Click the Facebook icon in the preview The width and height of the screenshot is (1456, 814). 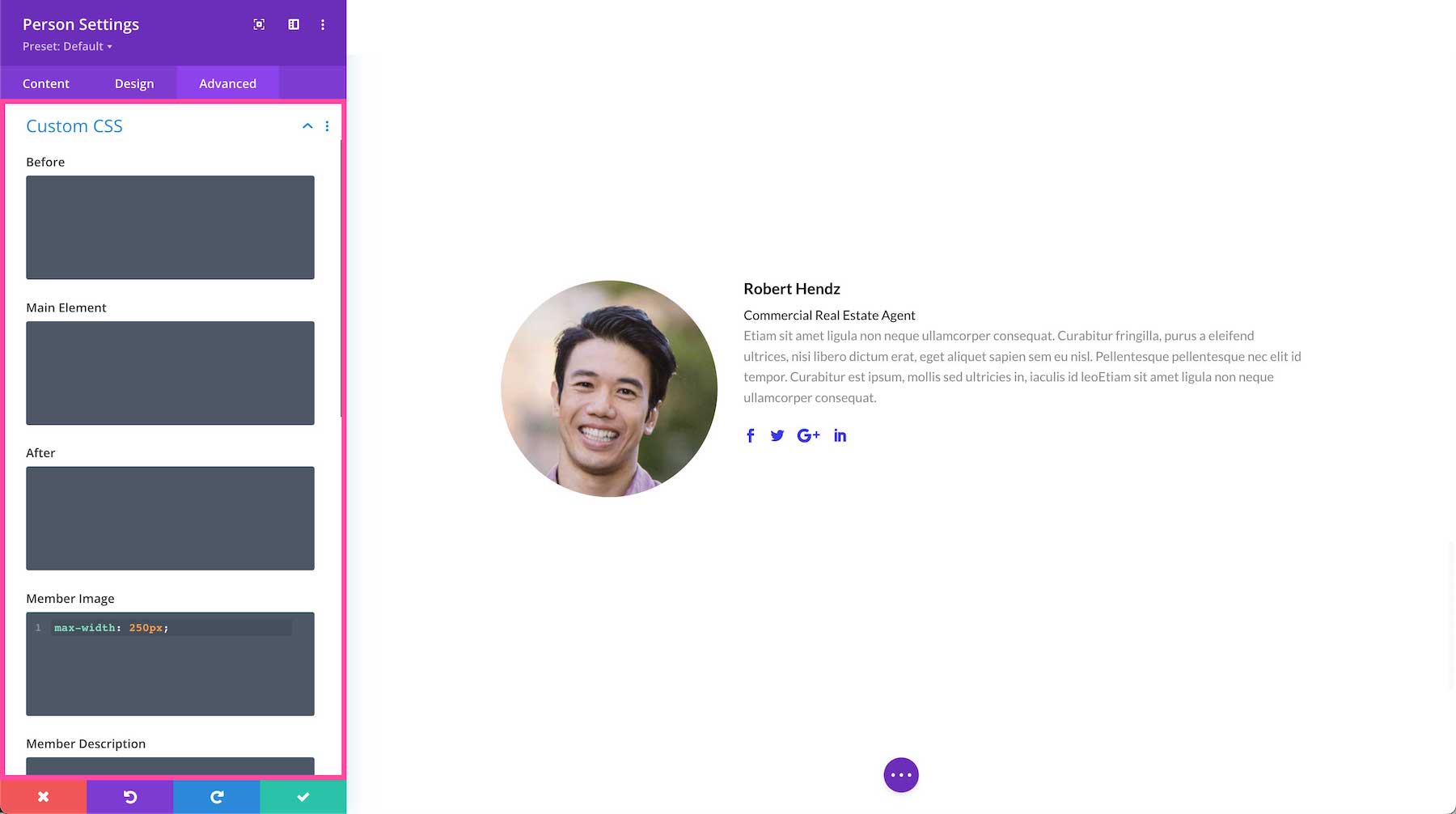point(750,435)
